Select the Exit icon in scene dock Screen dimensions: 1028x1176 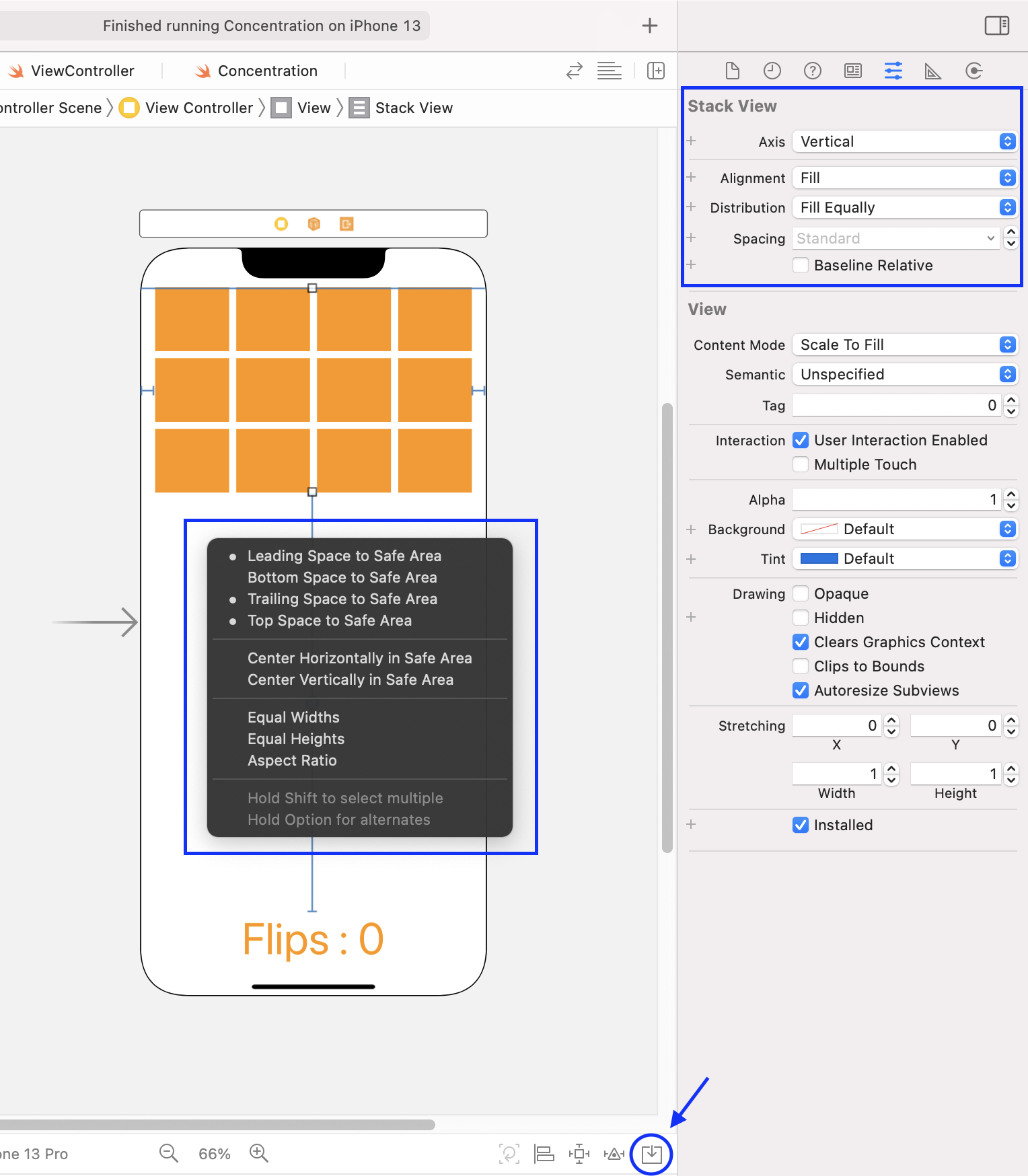[x=346, y=223]
